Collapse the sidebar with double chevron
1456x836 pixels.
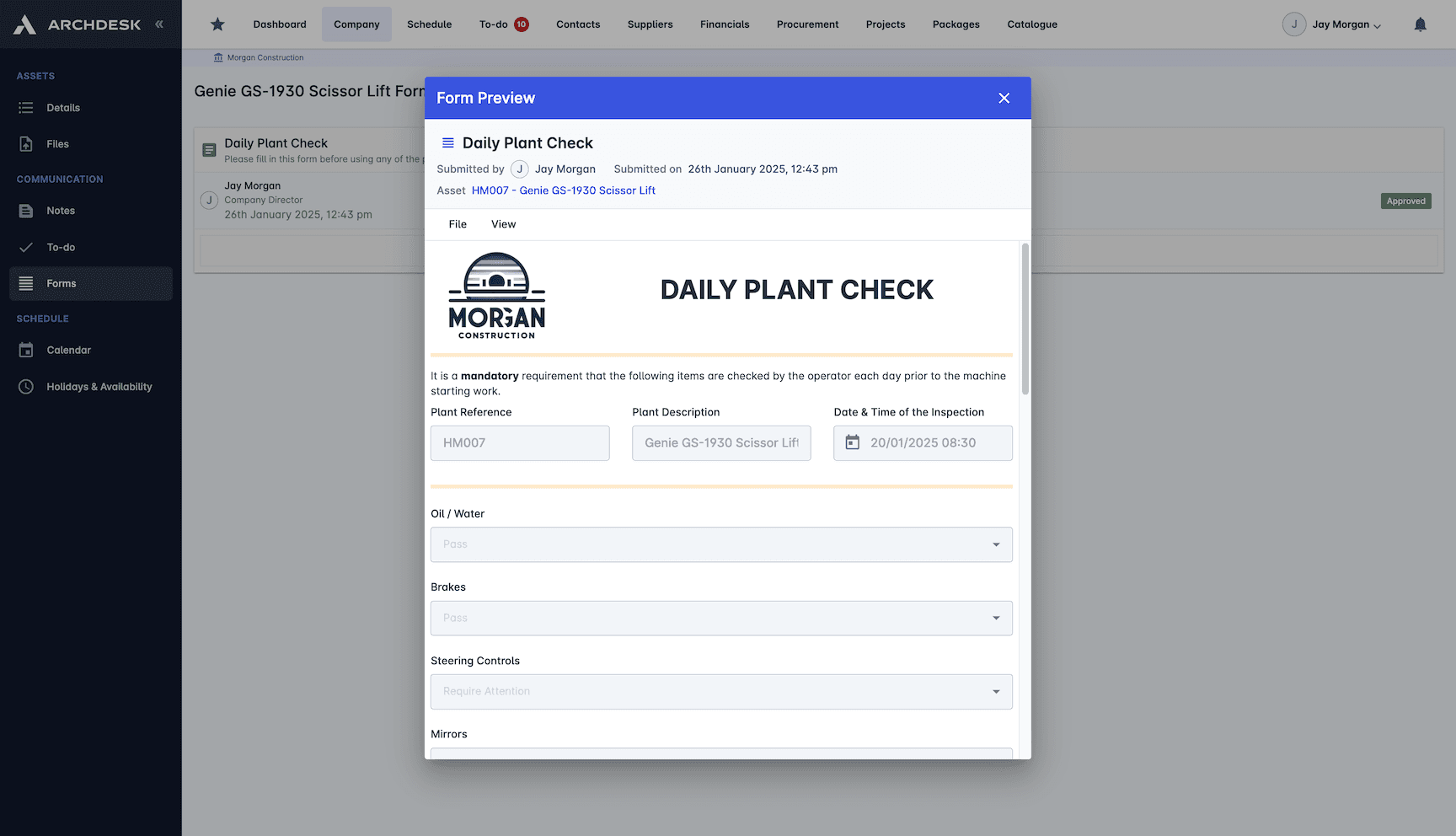click(159, 24)
